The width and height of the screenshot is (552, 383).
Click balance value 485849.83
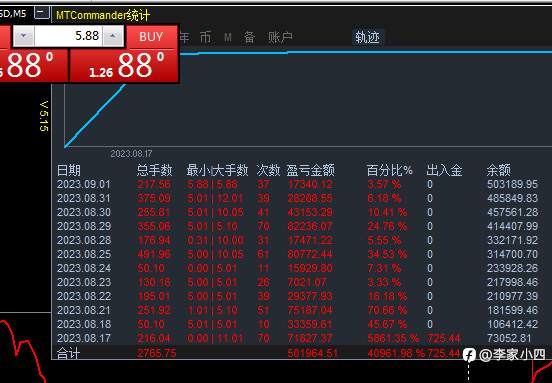(x=513, y=198)
